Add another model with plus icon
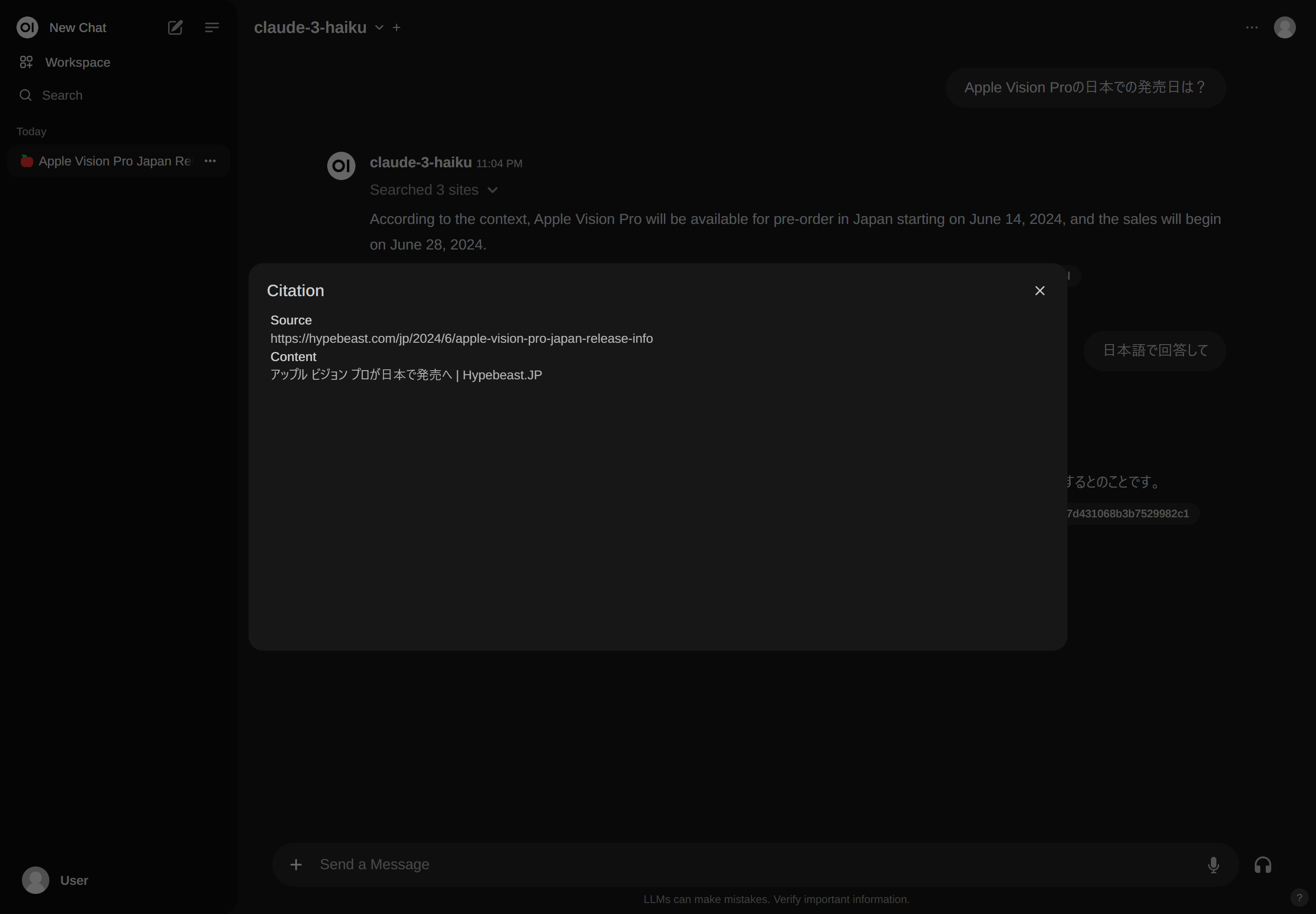Image resolution: width=1316 pixels, height=914 pixels. coord(396,27)
